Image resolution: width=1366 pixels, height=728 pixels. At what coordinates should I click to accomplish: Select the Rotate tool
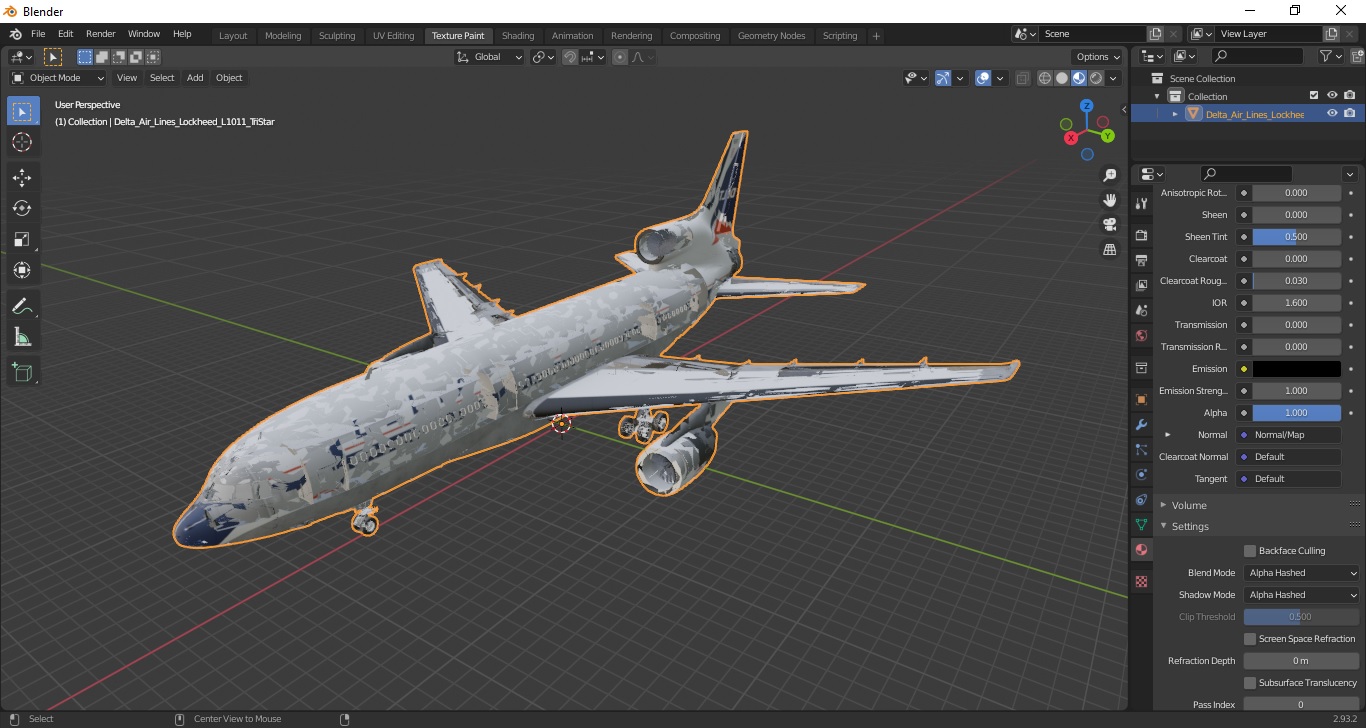point(22,208)
